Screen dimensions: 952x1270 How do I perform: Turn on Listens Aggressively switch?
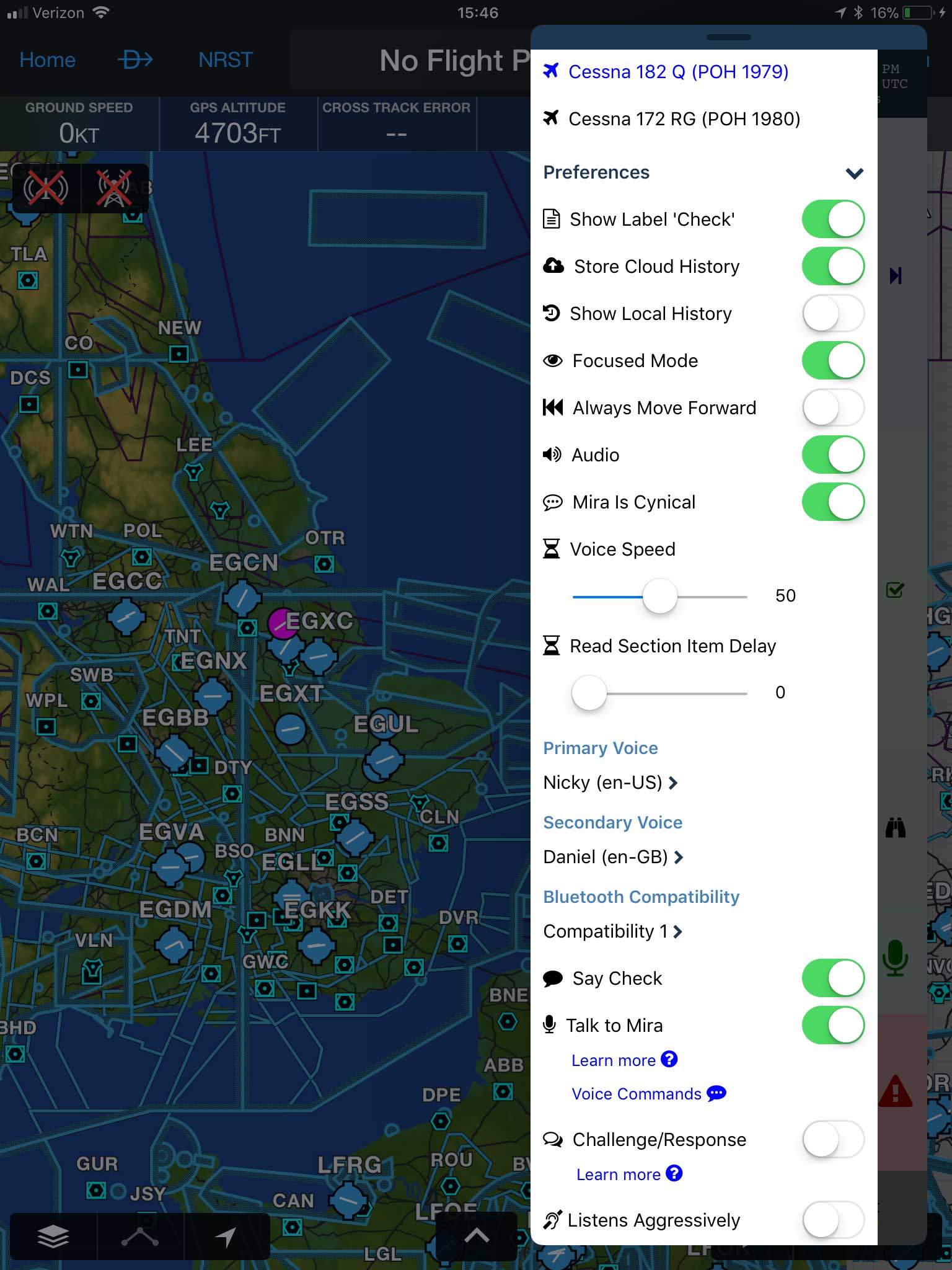(x=833, y=1220)
